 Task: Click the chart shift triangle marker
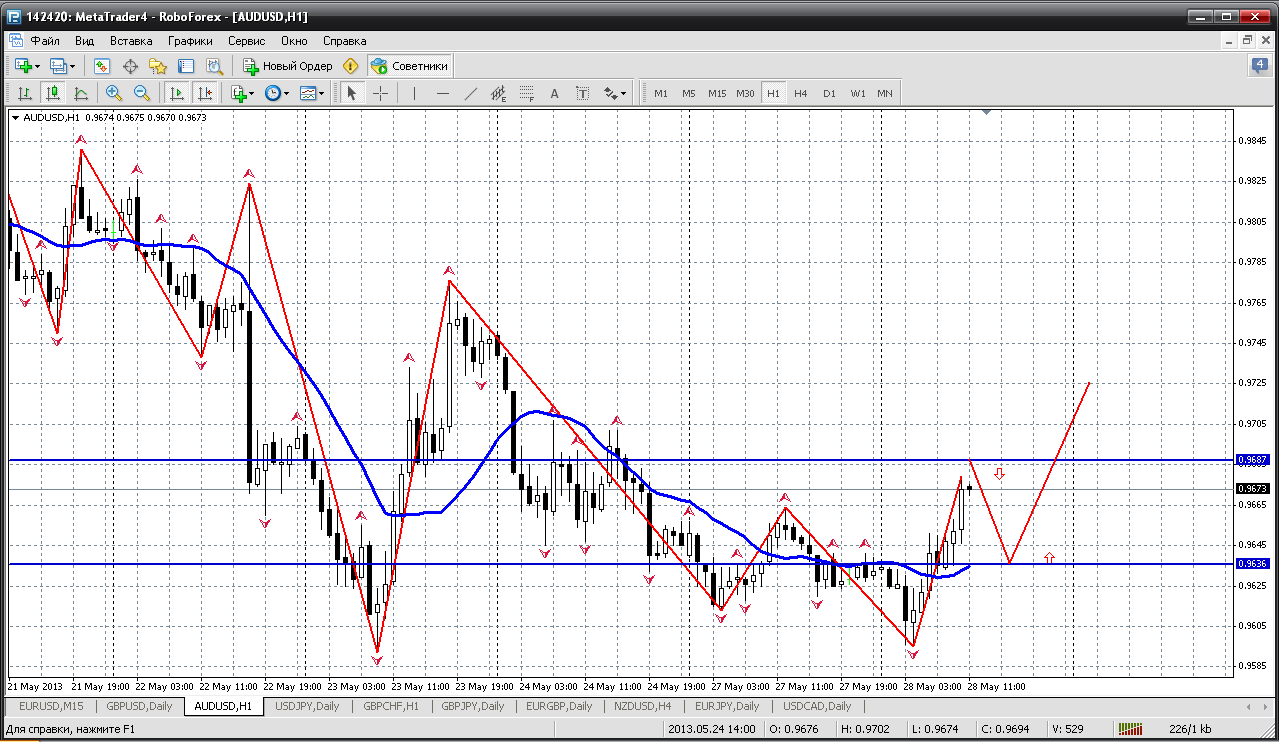click(x=987, y=113)
